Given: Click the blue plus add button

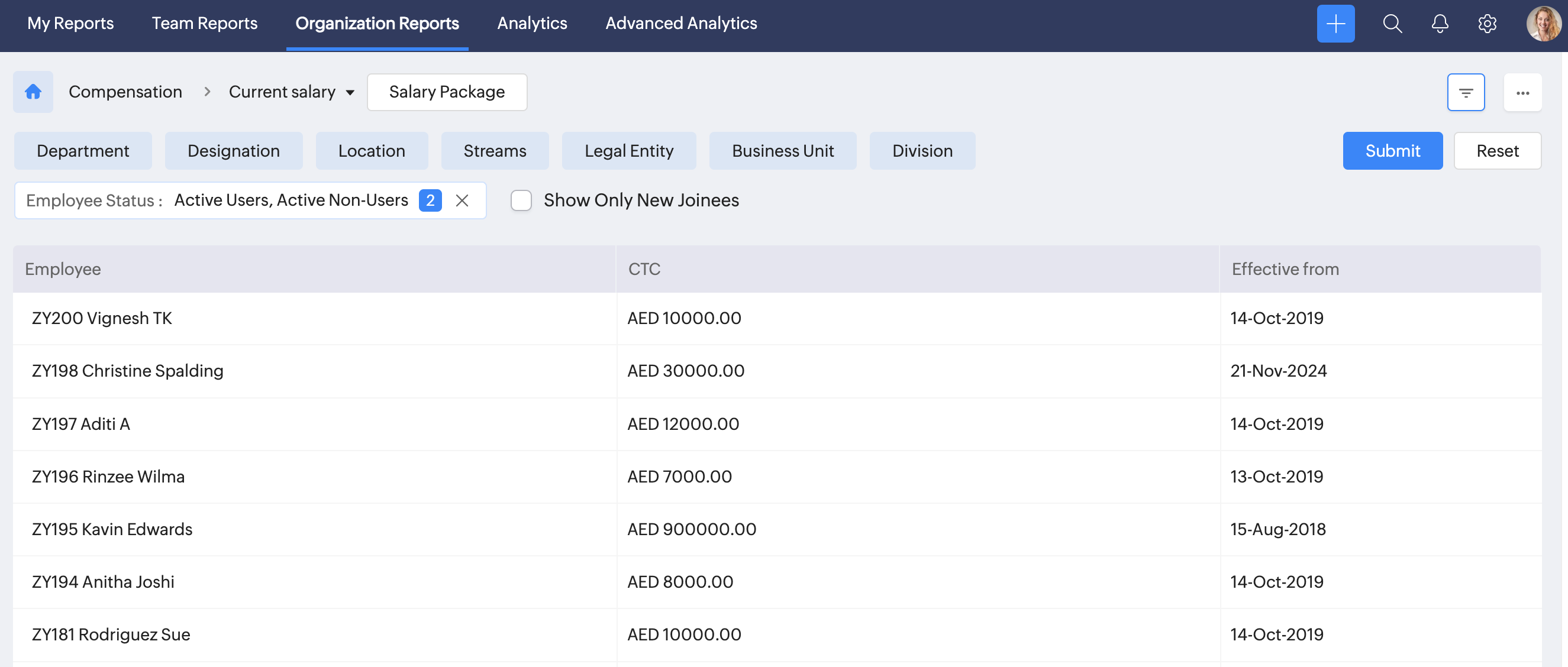Looking at the screenshot, I should (1335, 24).
